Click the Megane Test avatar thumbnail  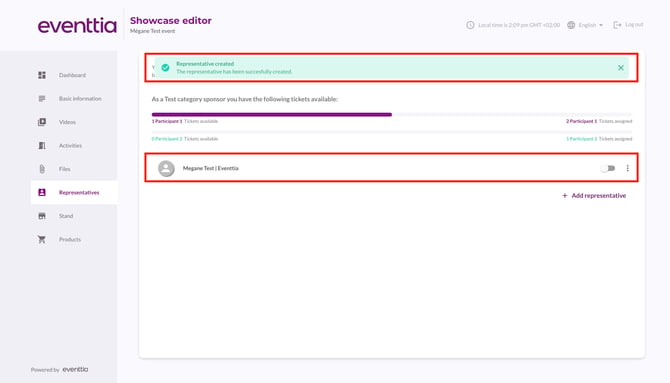(166, 168)
